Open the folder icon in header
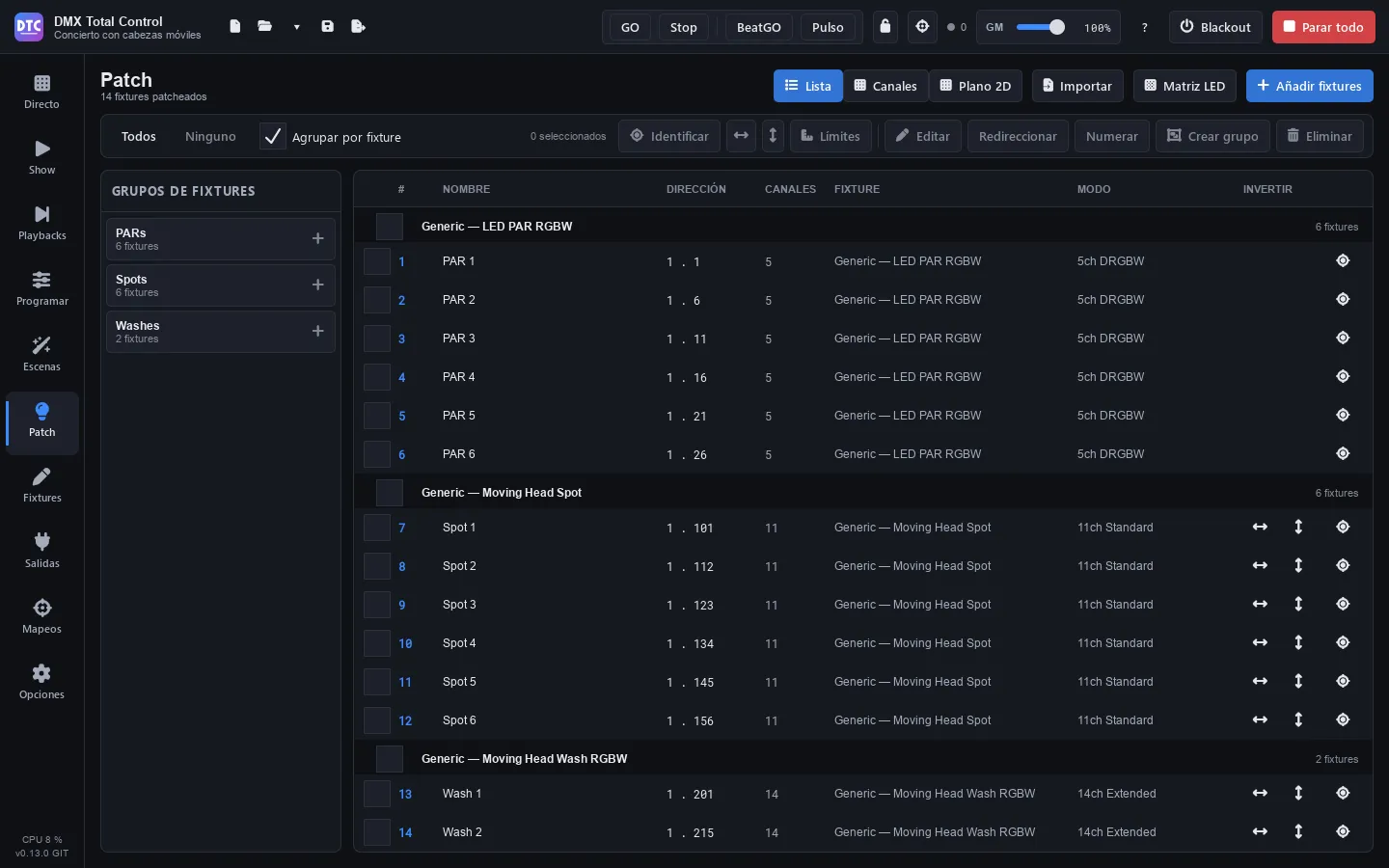The height and width of the screenshot is (868, 1389). [x=264, y=27]
